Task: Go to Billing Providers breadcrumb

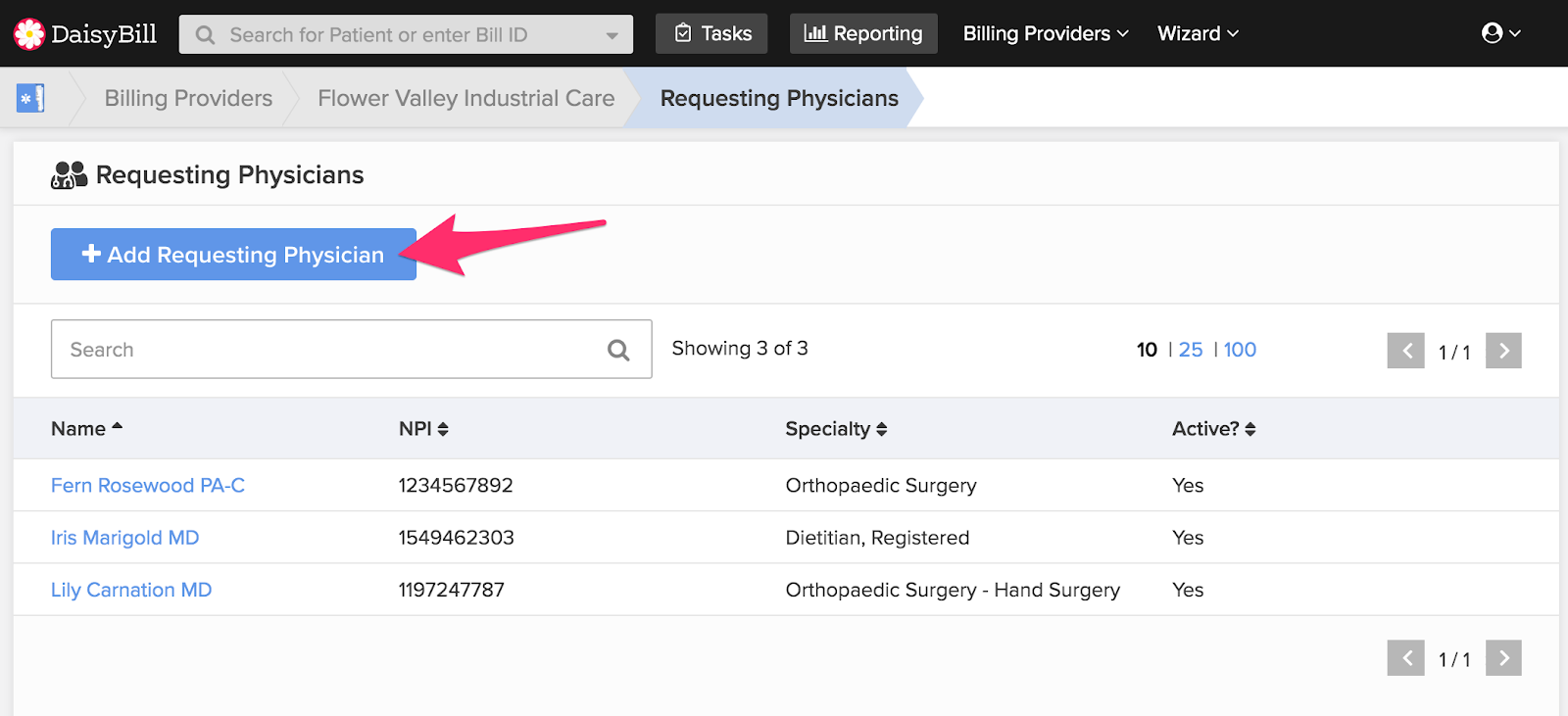Action: pos(188,98)
